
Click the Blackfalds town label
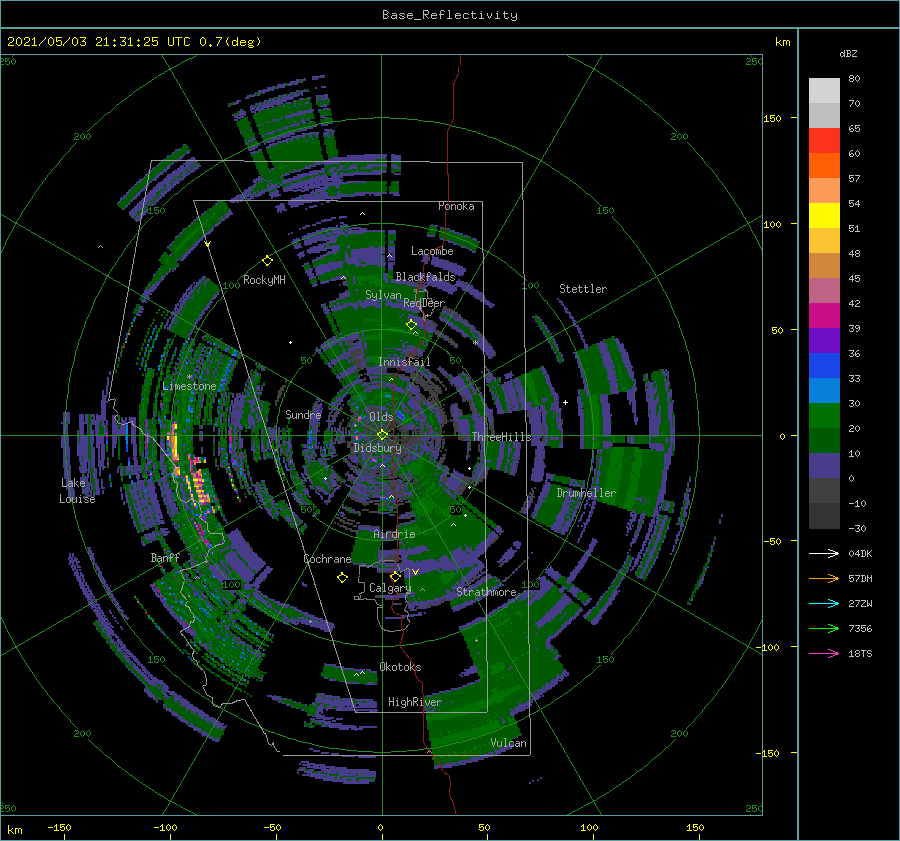[425, 277]
